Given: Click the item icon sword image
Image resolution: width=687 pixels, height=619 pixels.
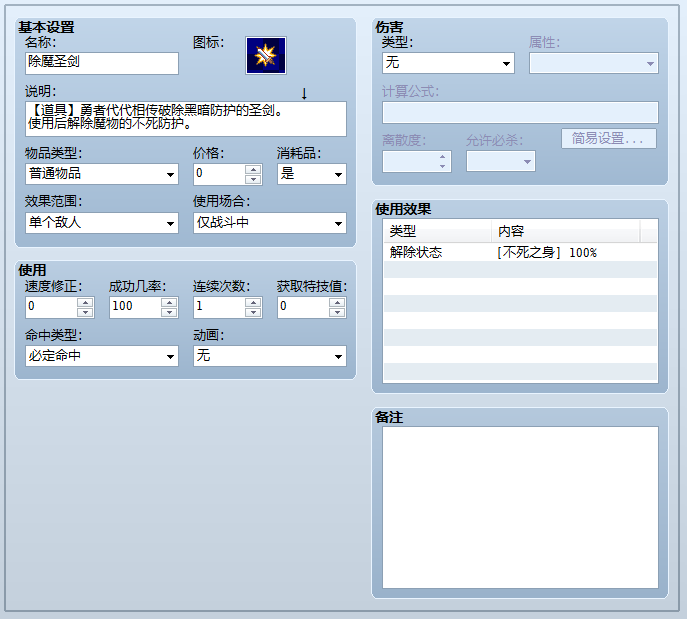Looking at the screenshot, I should (x=266, y=55).
